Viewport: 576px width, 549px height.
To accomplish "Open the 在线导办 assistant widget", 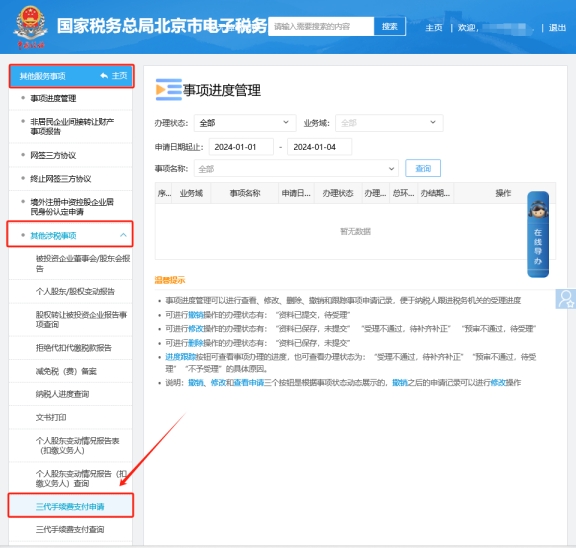I will [x=538, y=234].
